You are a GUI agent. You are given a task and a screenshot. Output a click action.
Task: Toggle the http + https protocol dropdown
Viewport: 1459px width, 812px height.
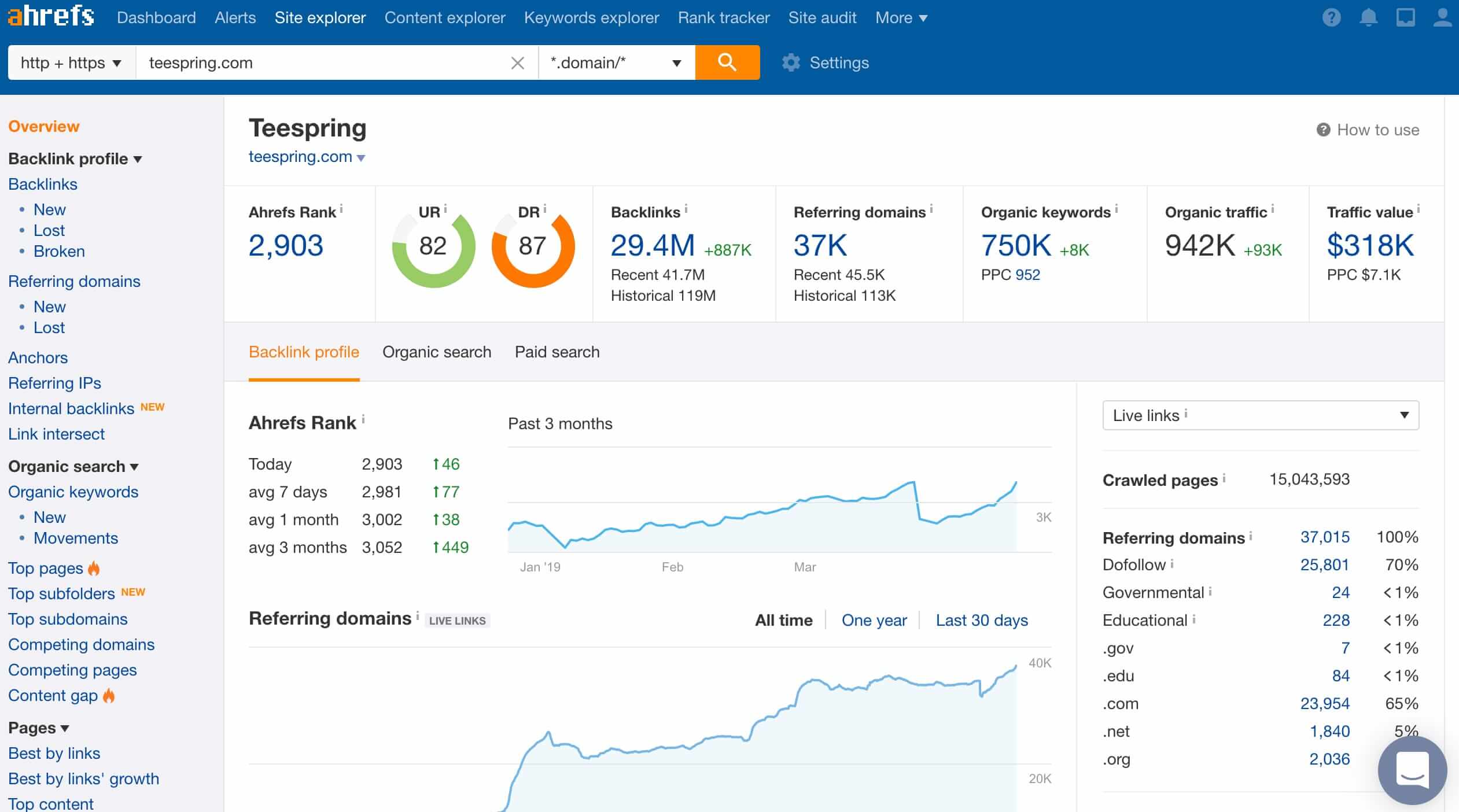pyautogui.click(x=70, y=62)
